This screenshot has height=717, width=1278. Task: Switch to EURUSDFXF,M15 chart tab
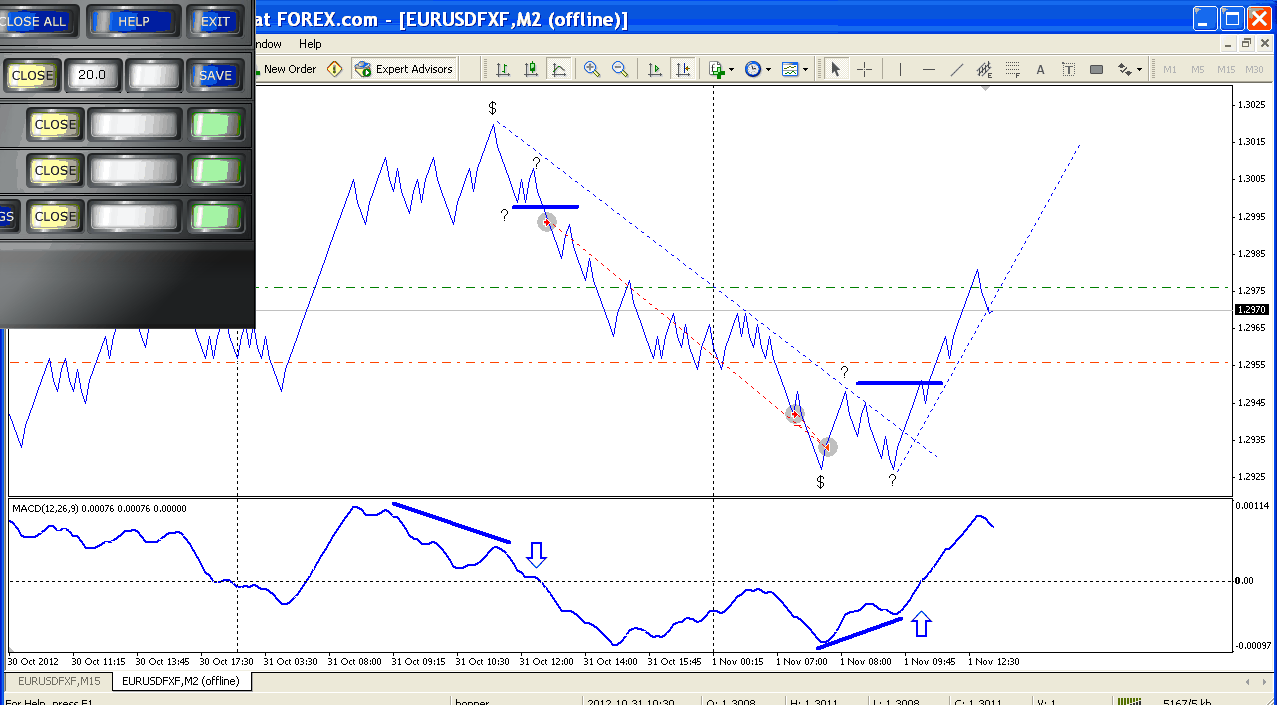58,681
